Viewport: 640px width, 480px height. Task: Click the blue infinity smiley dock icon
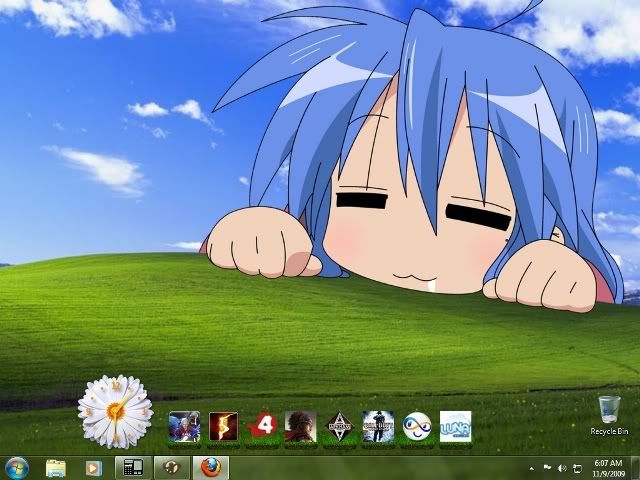pos(417,426)
